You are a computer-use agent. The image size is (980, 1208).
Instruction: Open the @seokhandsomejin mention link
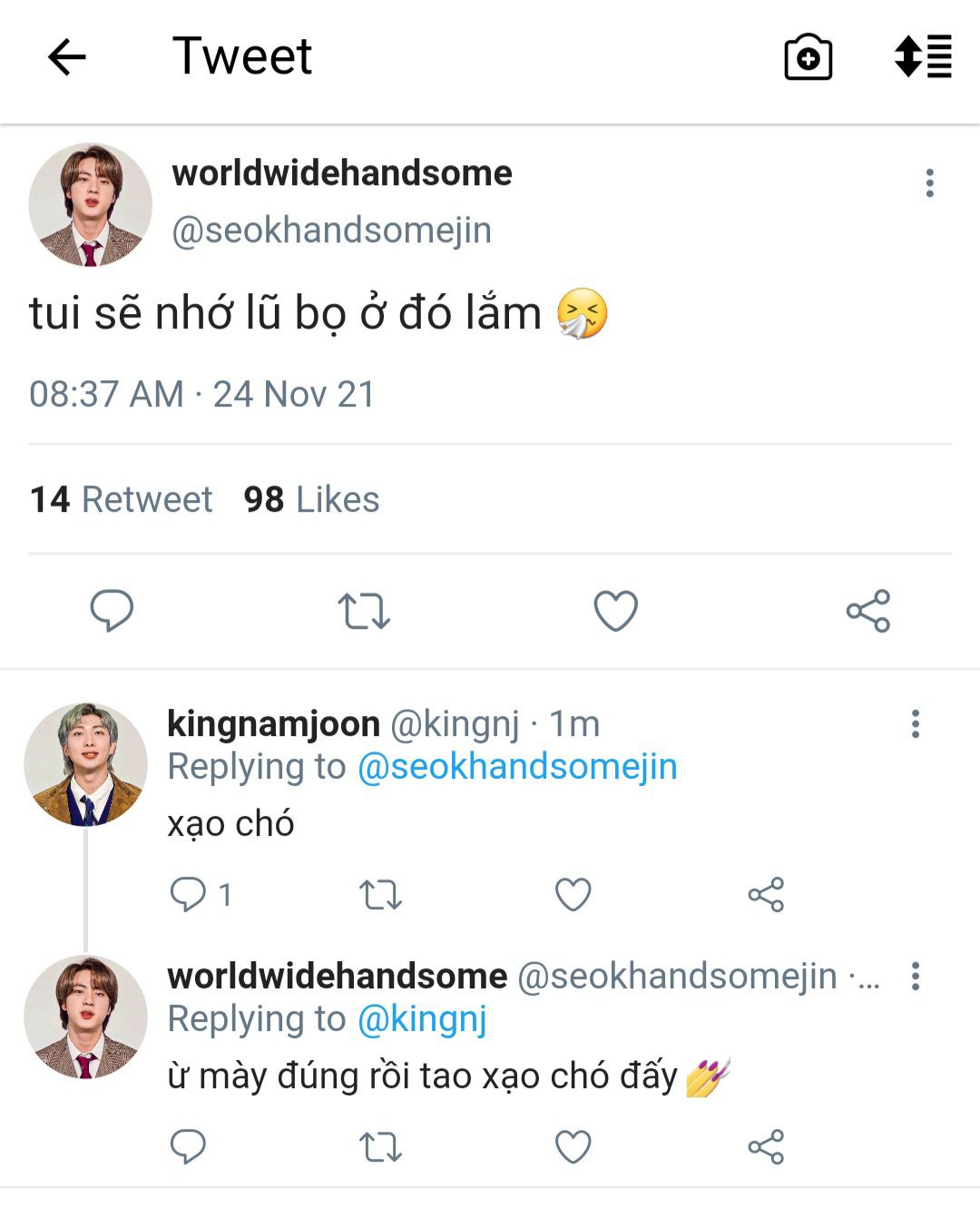tap(517, 767)
